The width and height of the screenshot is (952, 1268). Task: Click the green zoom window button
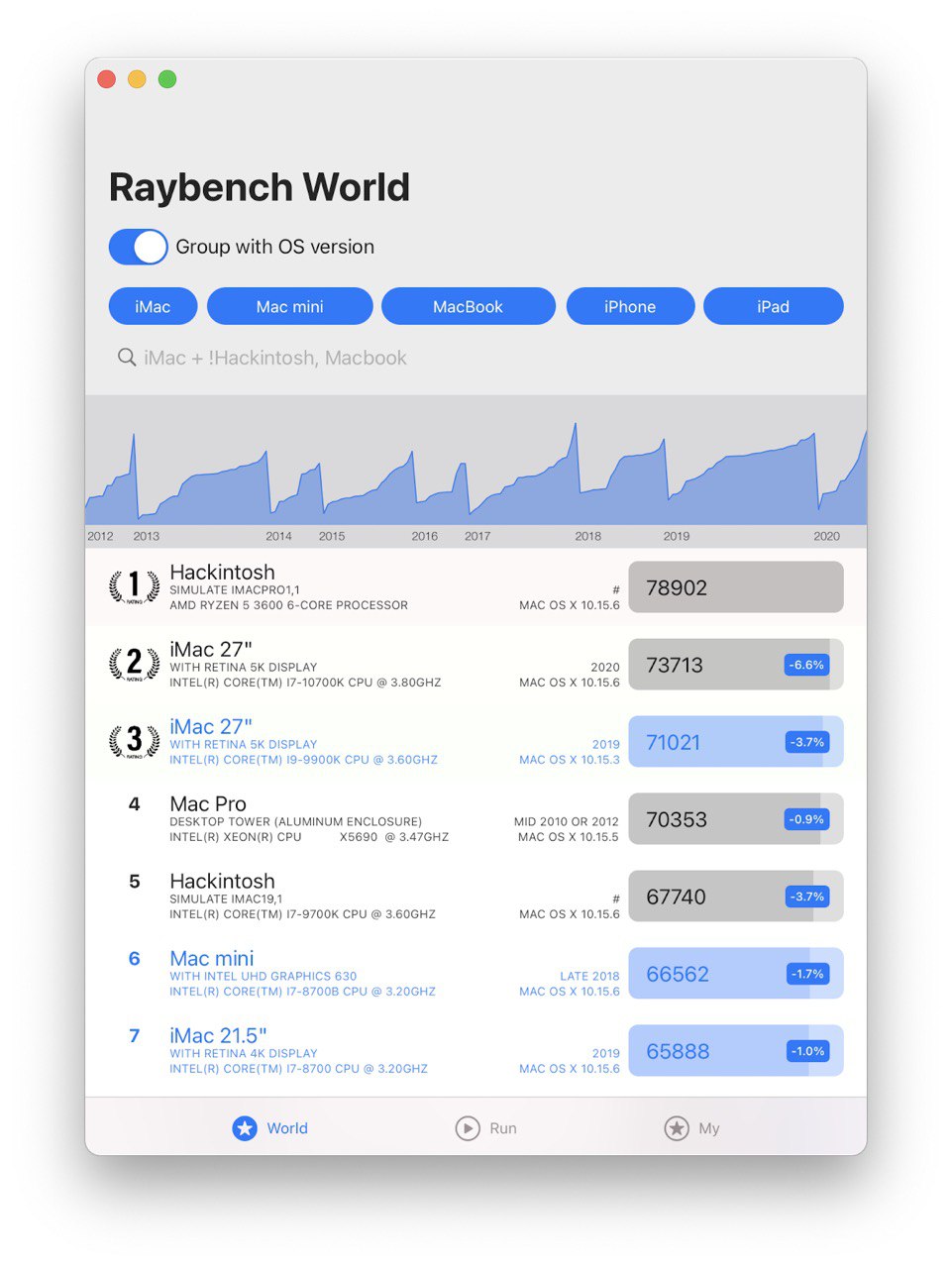click(x=167, y=79)
